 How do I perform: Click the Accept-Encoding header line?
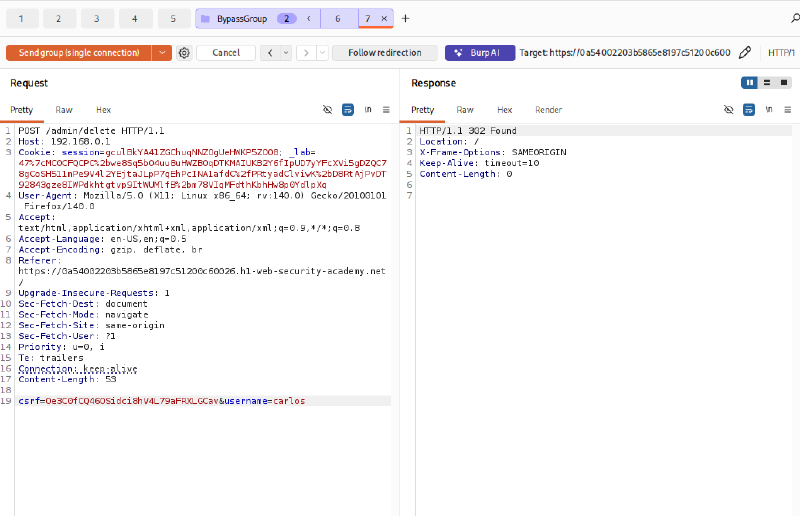pyautogui.click(x=111, y=250)
